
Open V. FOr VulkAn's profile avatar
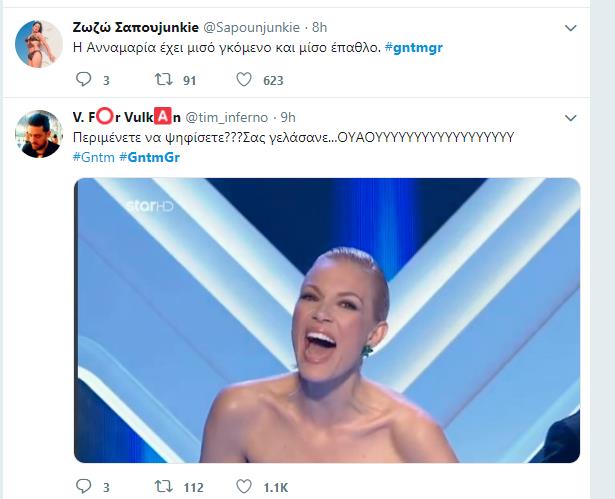tap(42, 134)
